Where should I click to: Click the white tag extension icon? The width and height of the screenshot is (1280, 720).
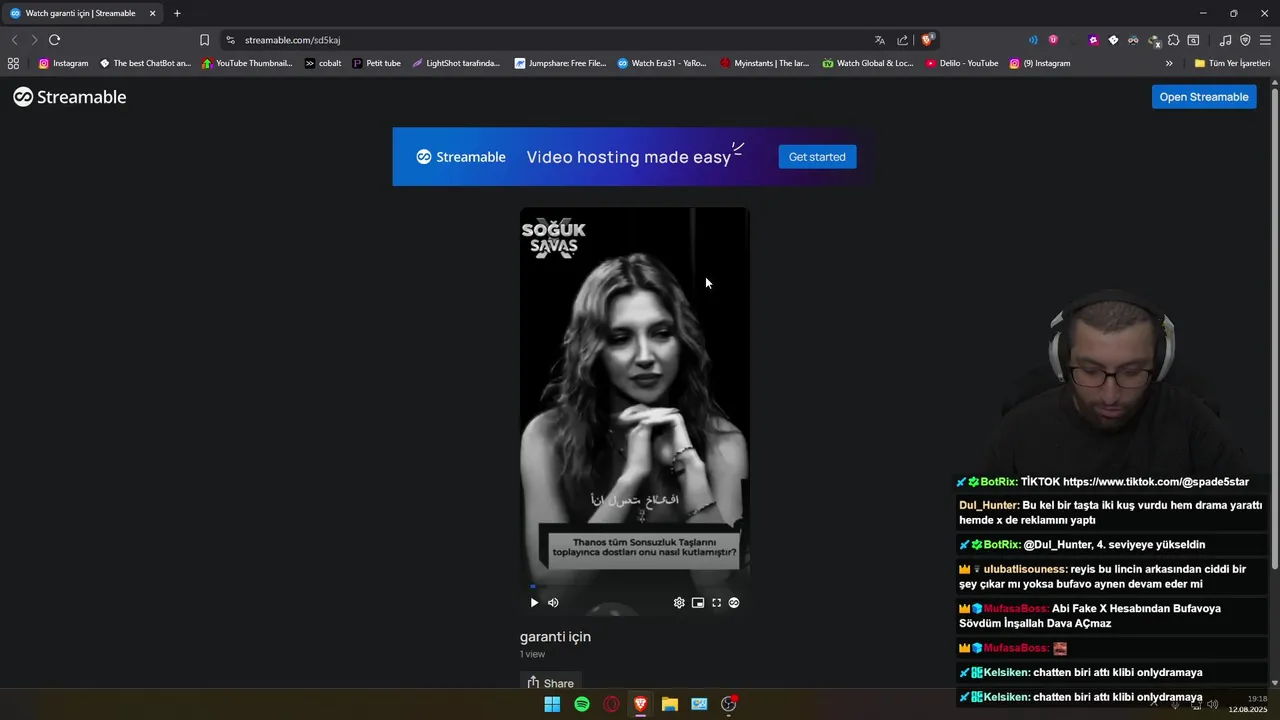click(x=1113, y=40)
